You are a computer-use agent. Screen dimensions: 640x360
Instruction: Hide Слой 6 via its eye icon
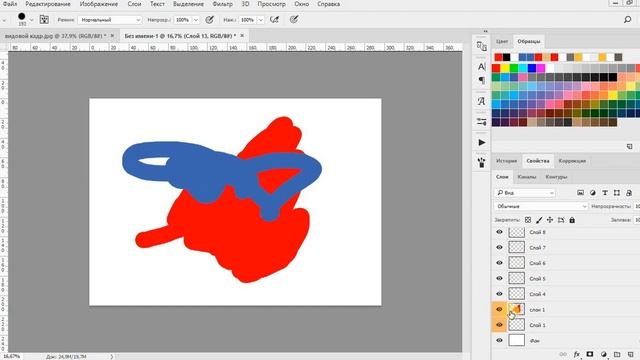tap(499, 263)
